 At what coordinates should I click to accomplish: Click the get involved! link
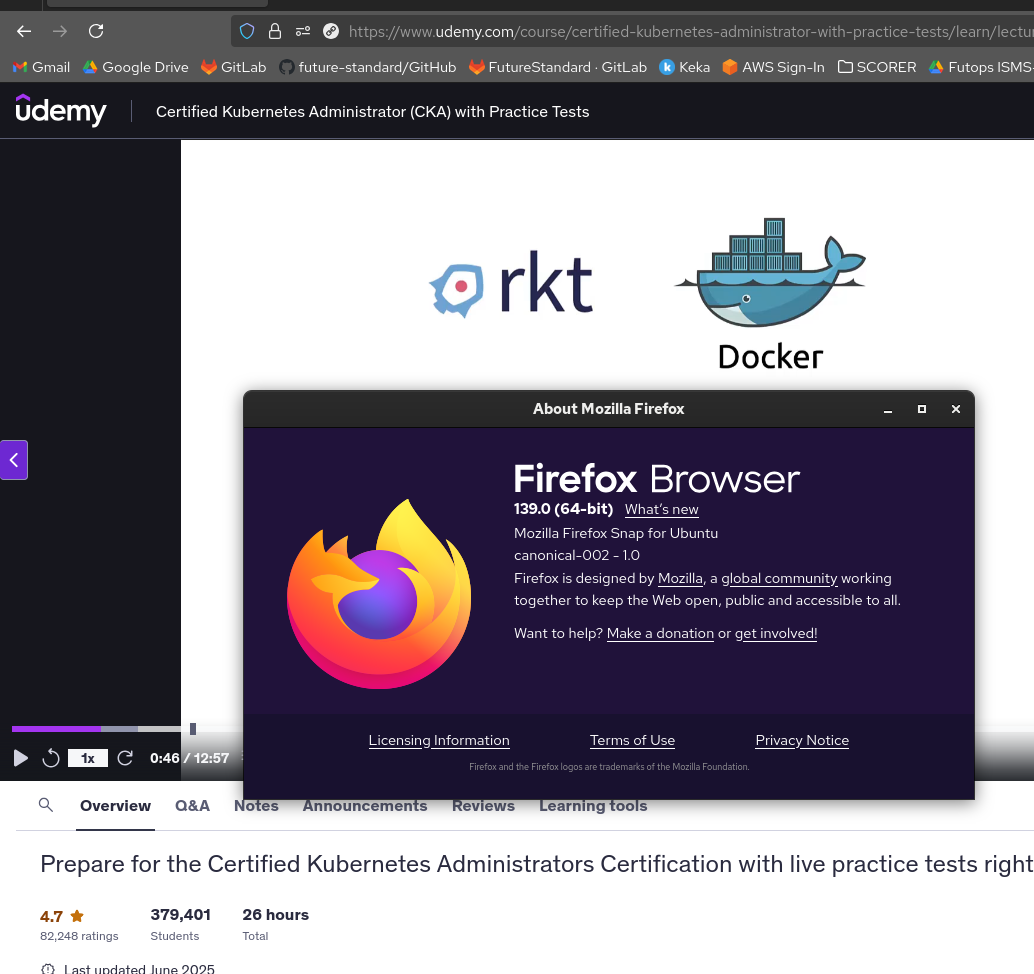tap(776, 633)
